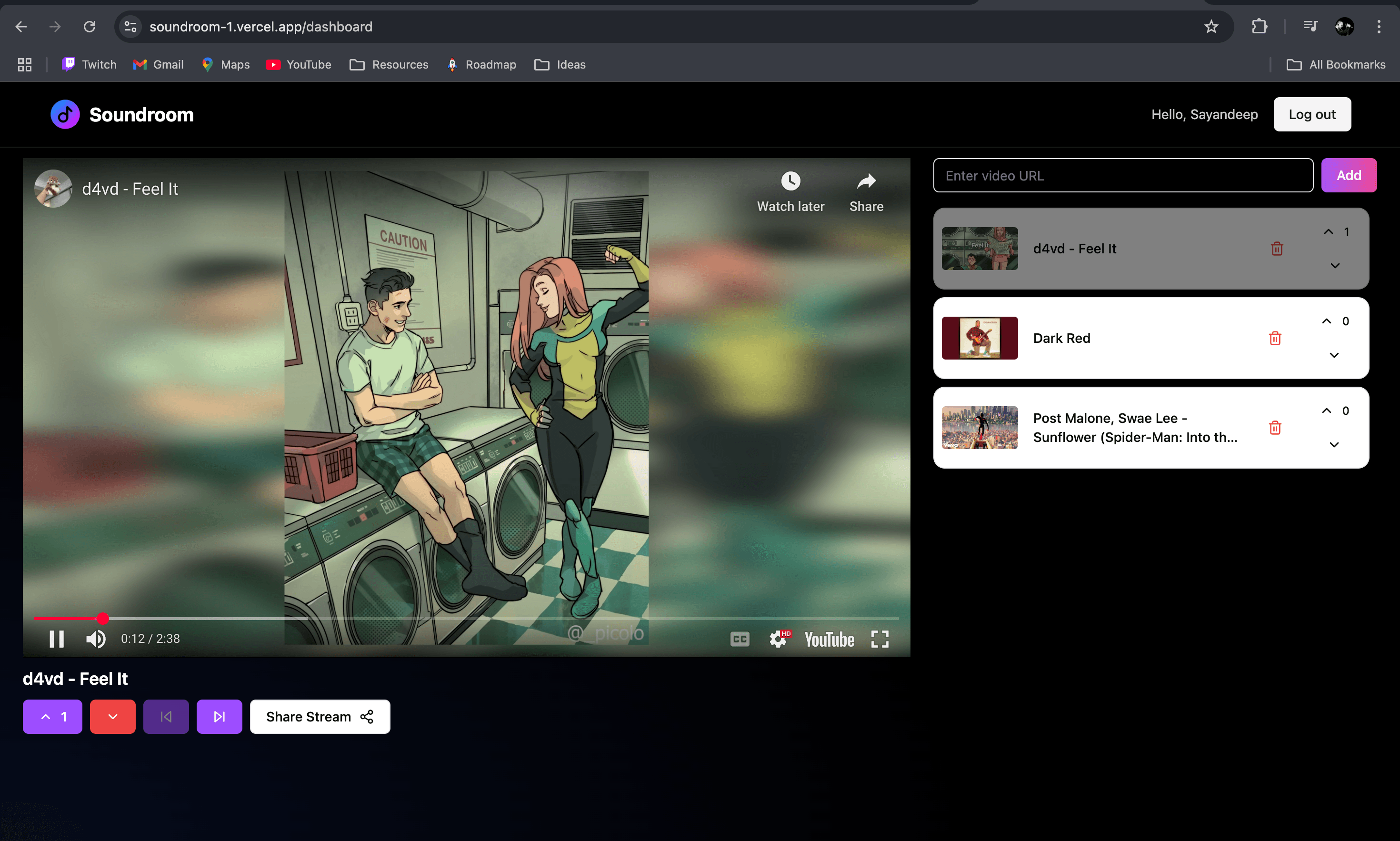Go back with browser back arrow

(21, 27)
